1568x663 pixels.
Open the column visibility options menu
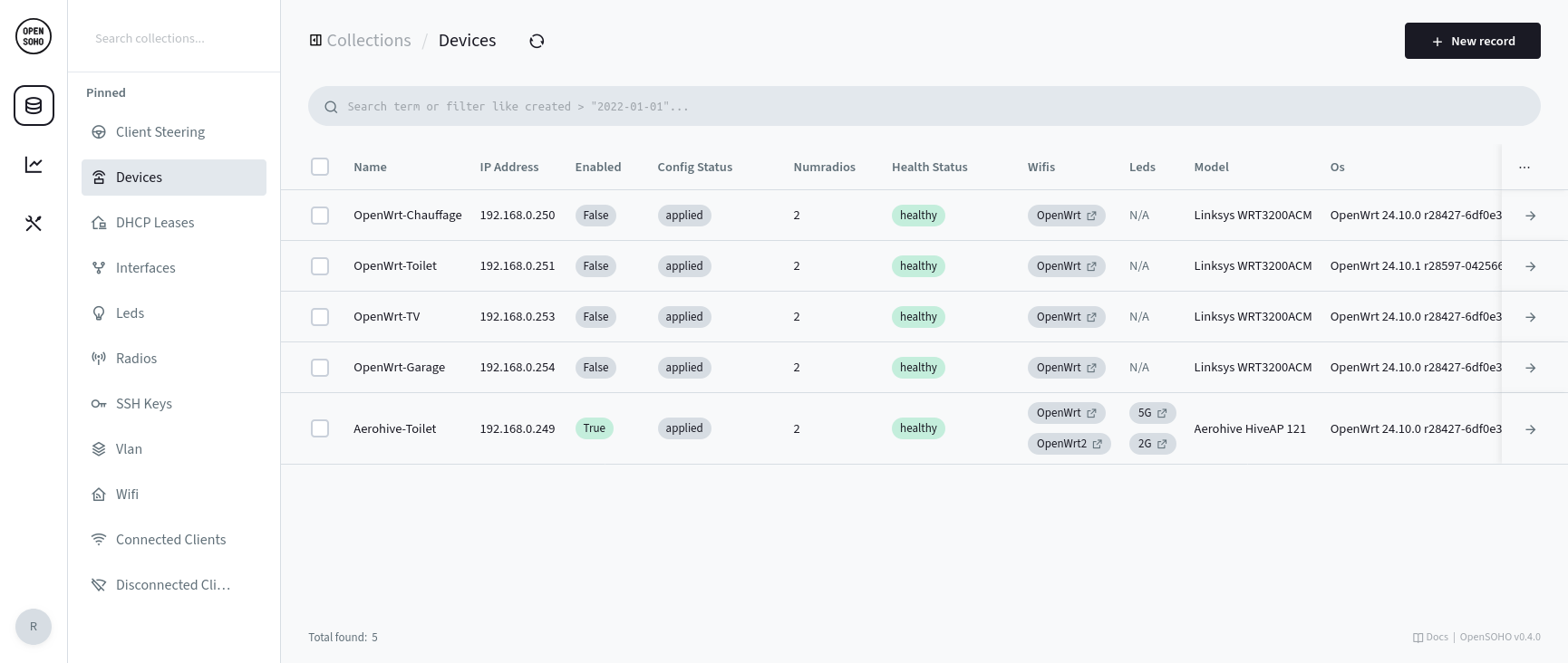1524,168
